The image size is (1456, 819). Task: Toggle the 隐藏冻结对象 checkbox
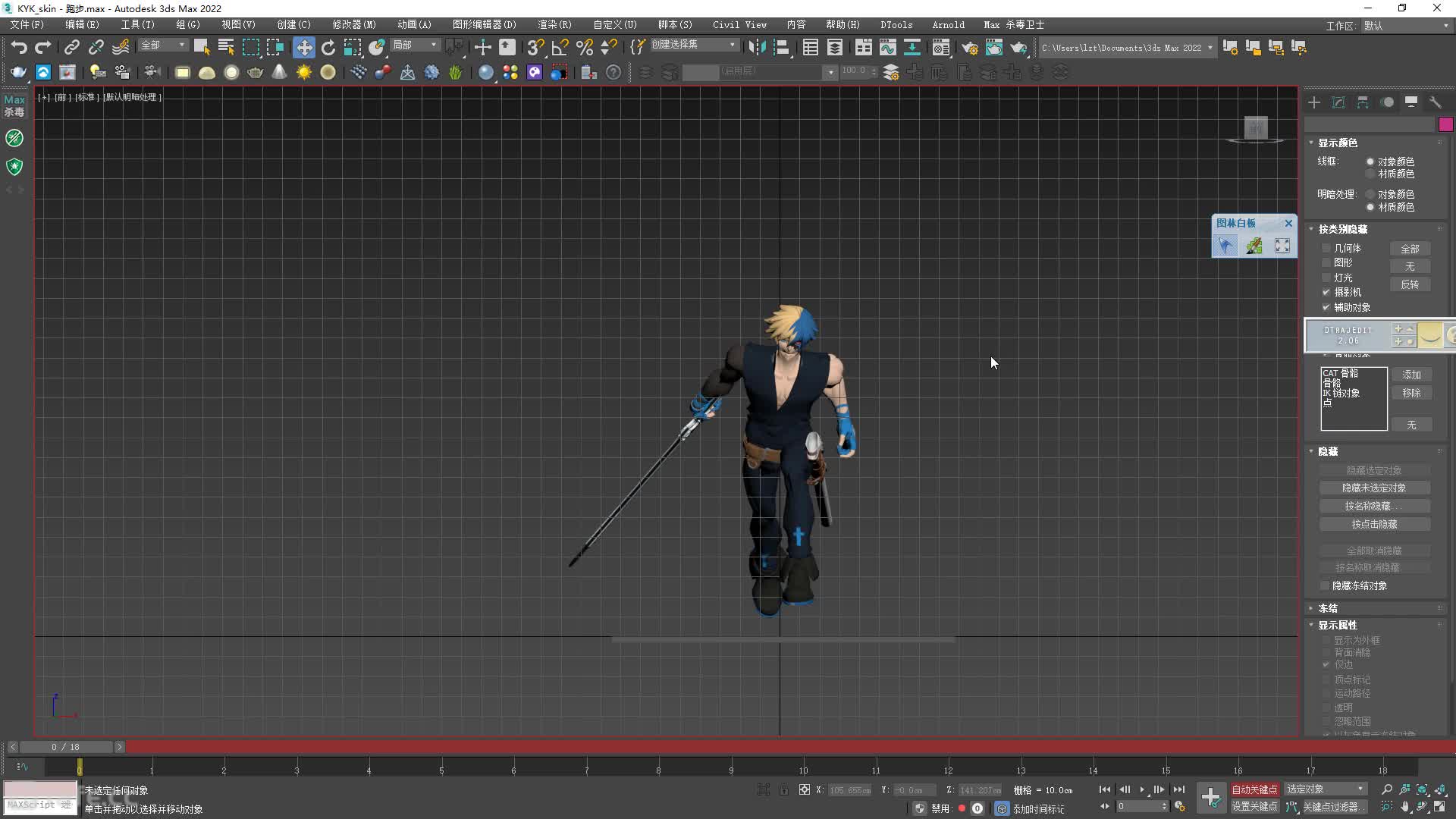(x=1325, y=585)
